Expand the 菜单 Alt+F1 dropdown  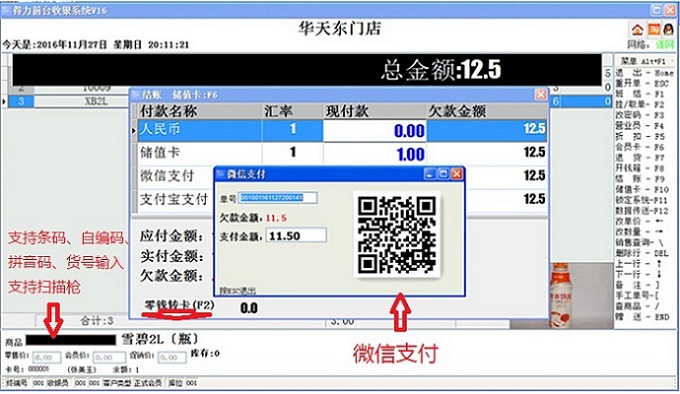coord(644,62)
